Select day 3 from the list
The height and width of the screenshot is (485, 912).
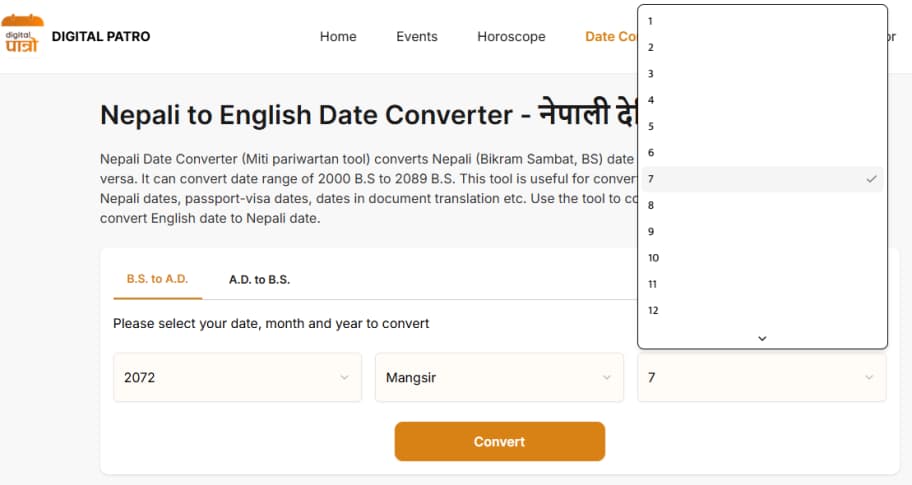(763, 74)
